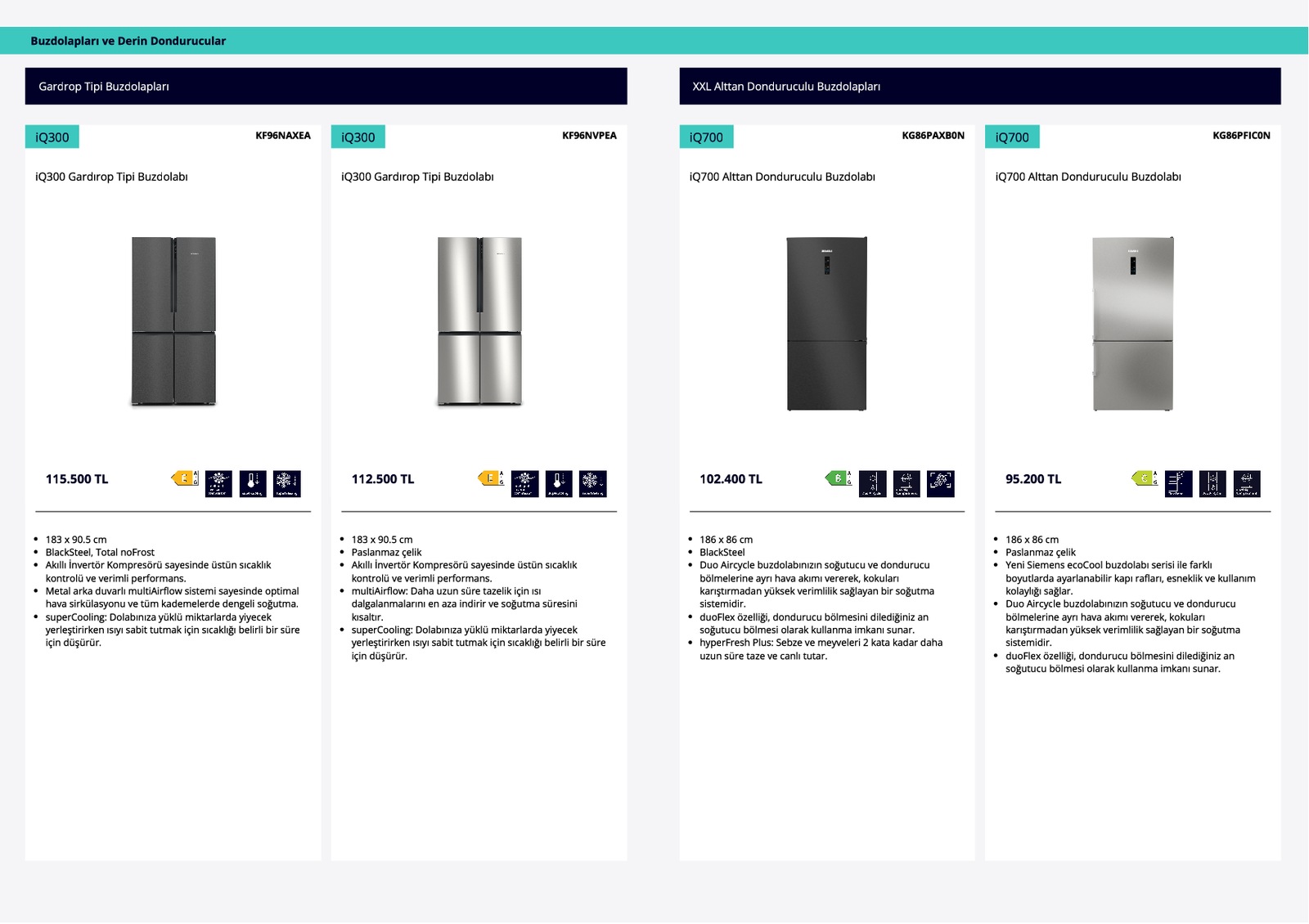This screenshot has width=1309, height=924.
Task: Select the door shelf icon on KG86PFIC0N
Action: pos(1179,483)
